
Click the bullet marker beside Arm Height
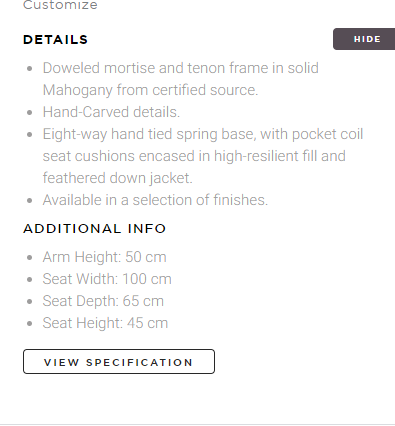(30, 258)
